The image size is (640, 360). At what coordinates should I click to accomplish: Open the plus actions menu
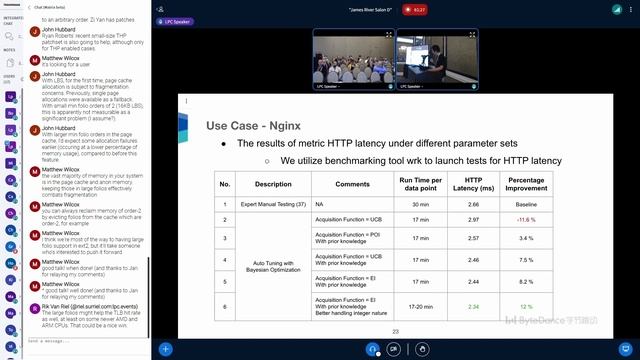(165, 349)
